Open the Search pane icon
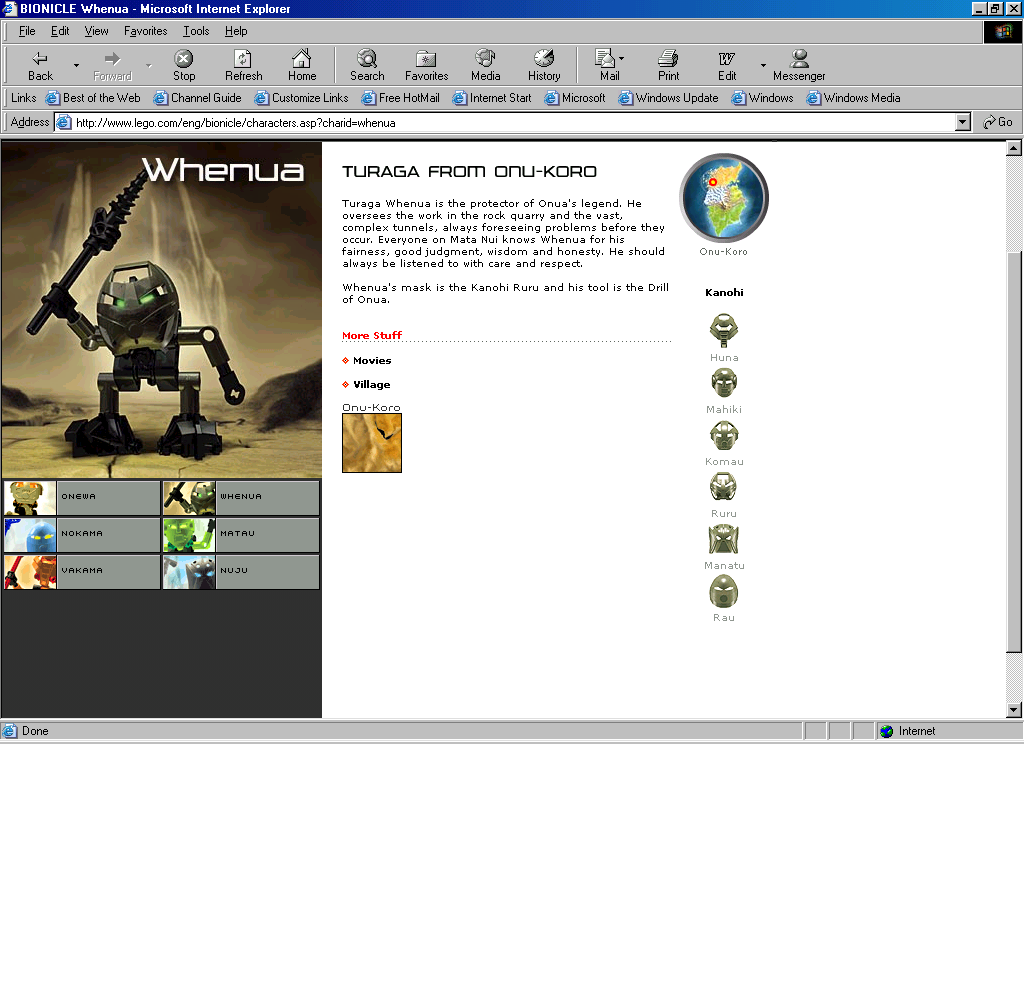The height and width of the screenshot is (1000, 1024). coord(367,65)
